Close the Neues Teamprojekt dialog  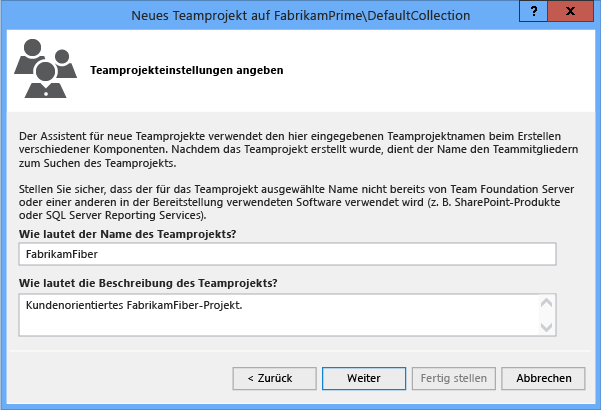pos(570,11)
